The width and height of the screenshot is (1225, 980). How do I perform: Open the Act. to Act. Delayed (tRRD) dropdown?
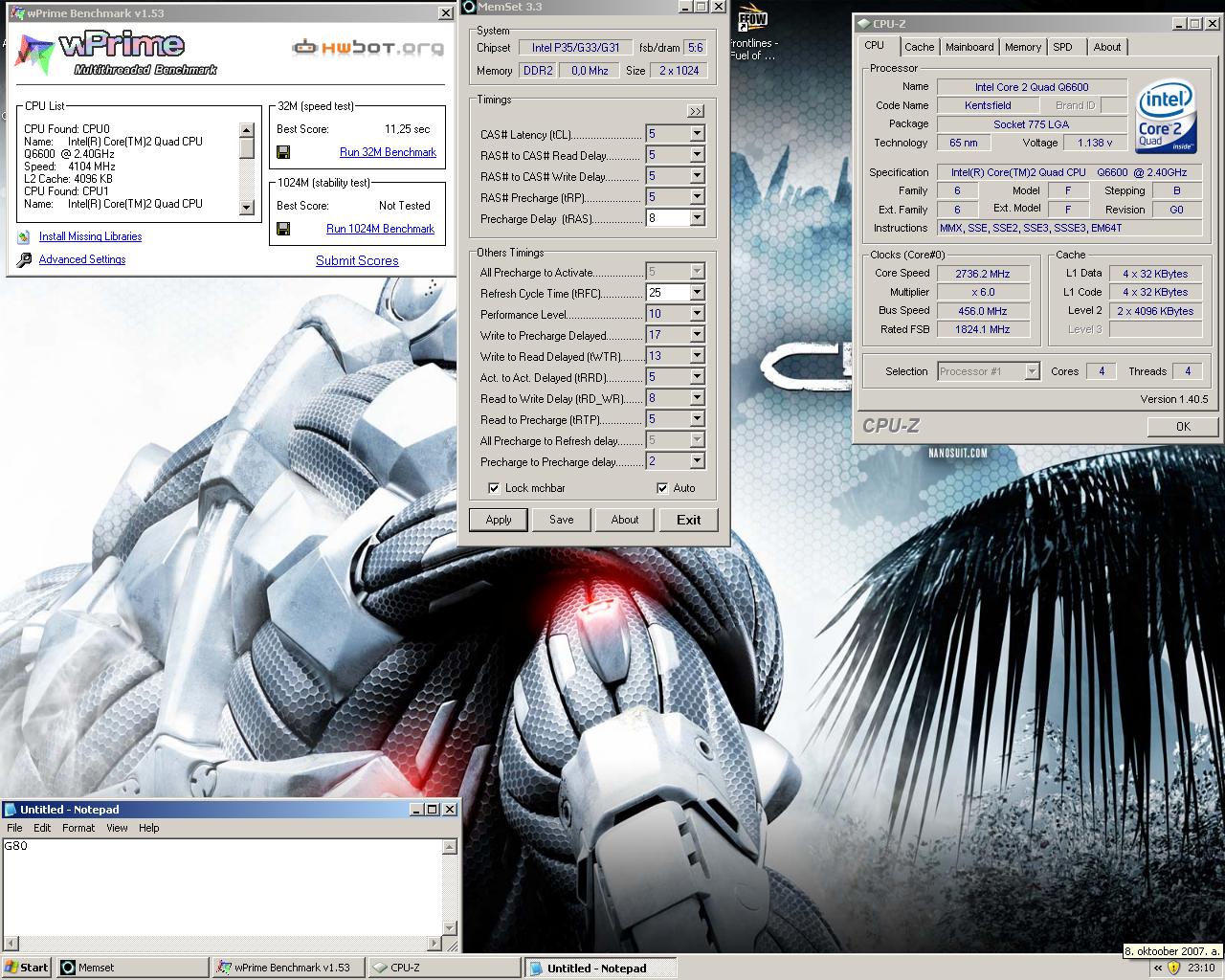coord(697,377)
